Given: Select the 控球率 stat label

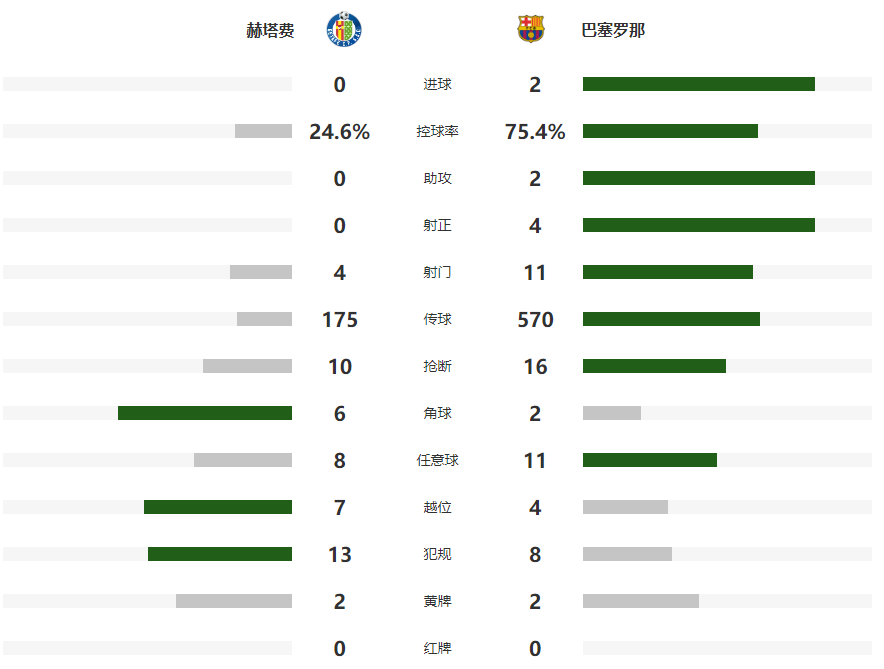Looking at the screenshot, I should coord(437,131).
